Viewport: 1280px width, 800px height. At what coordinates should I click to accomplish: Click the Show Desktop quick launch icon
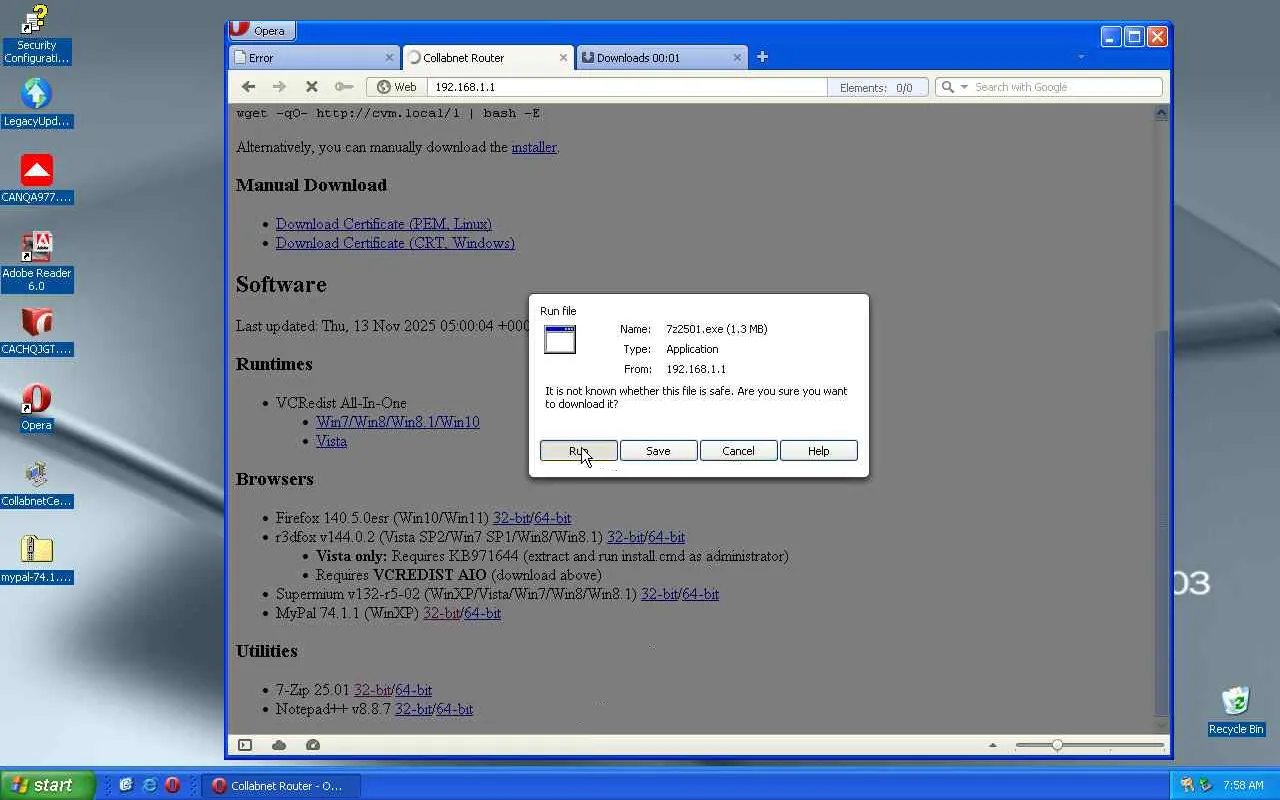point(126,785)
